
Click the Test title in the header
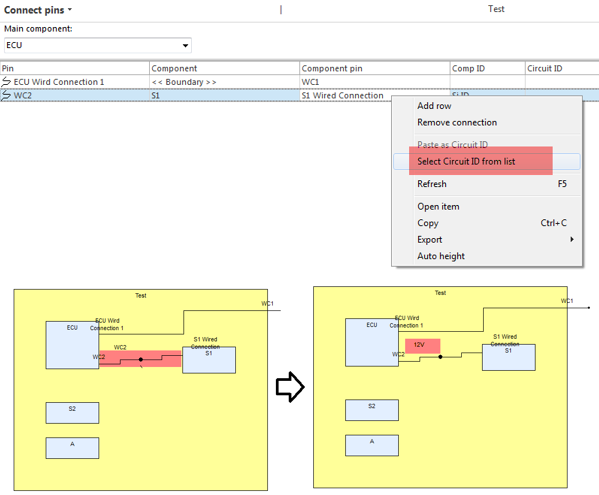(x=496, y=9)
